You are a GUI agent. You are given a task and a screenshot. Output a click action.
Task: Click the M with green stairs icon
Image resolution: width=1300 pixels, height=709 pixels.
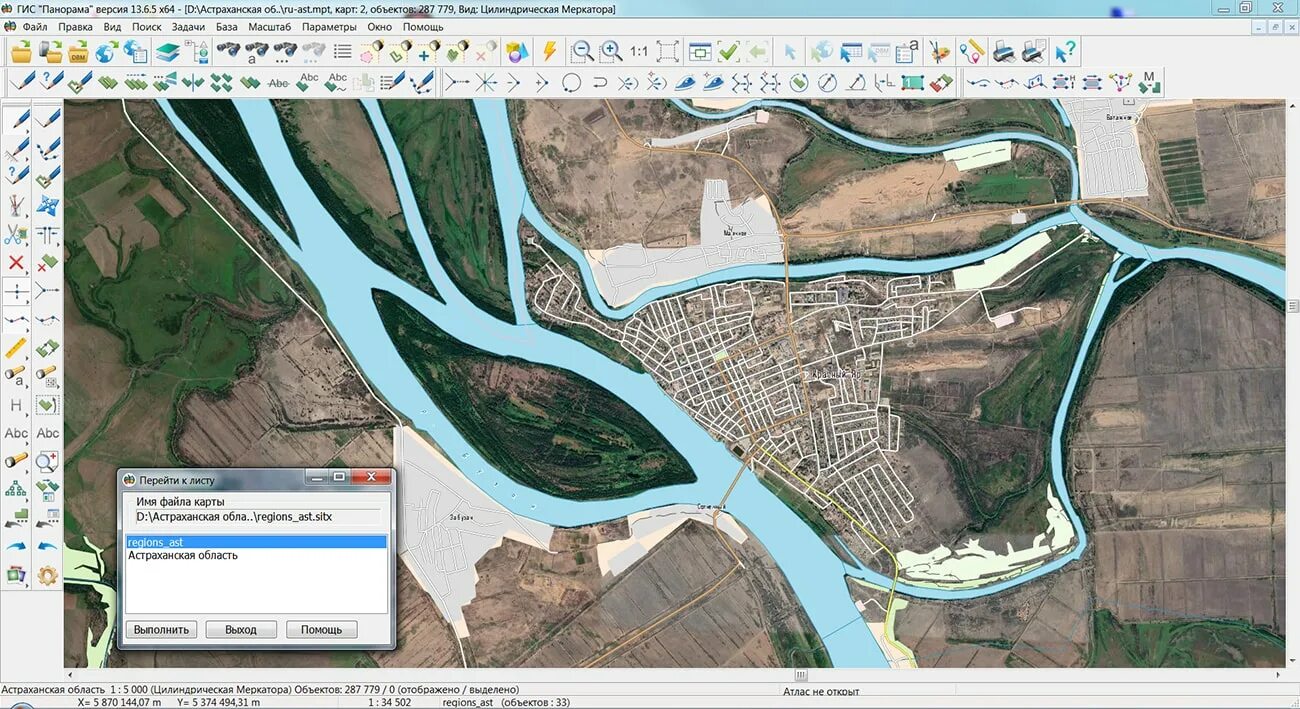pyautogui.click(x=1149, y=82)
